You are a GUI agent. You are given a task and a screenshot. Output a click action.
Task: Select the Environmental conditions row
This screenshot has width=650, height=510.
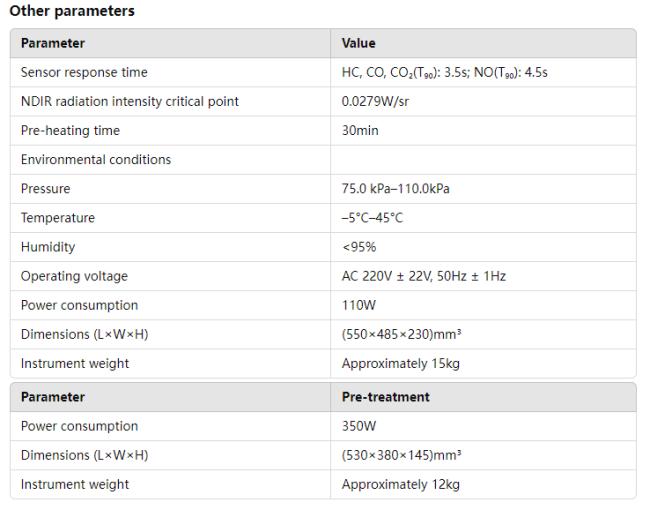[x=323, y=160]
